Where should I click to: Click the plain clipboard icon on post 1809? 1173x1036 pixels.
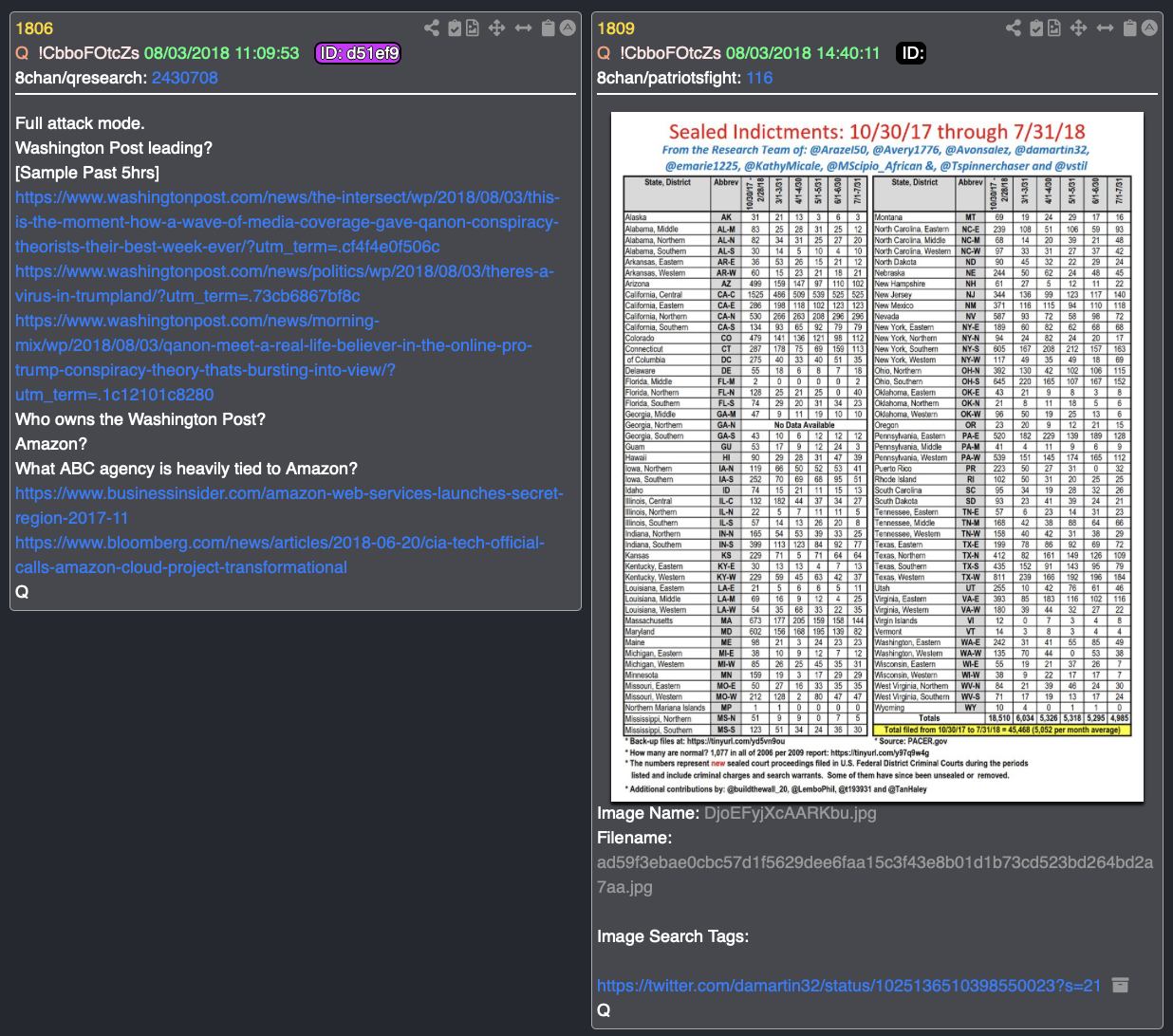[x=1129, y=28]
